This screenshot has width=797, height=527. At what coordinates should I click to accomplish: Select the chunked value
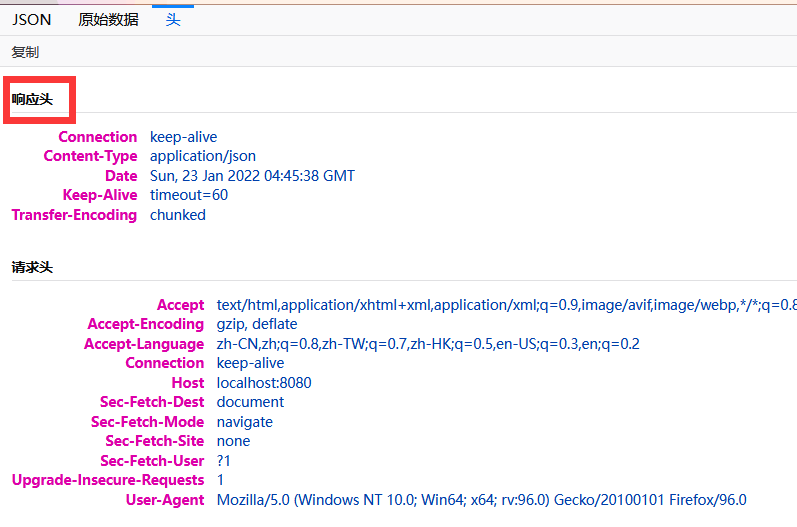pos(178,215)
